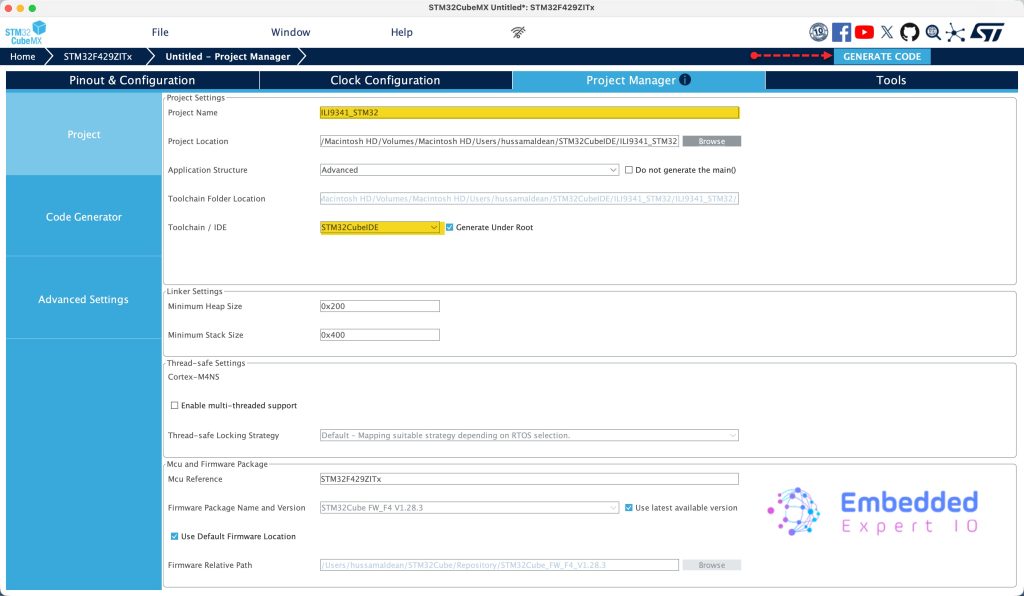
Task: Click the Minimum Heap Size field
Action: 379,306
